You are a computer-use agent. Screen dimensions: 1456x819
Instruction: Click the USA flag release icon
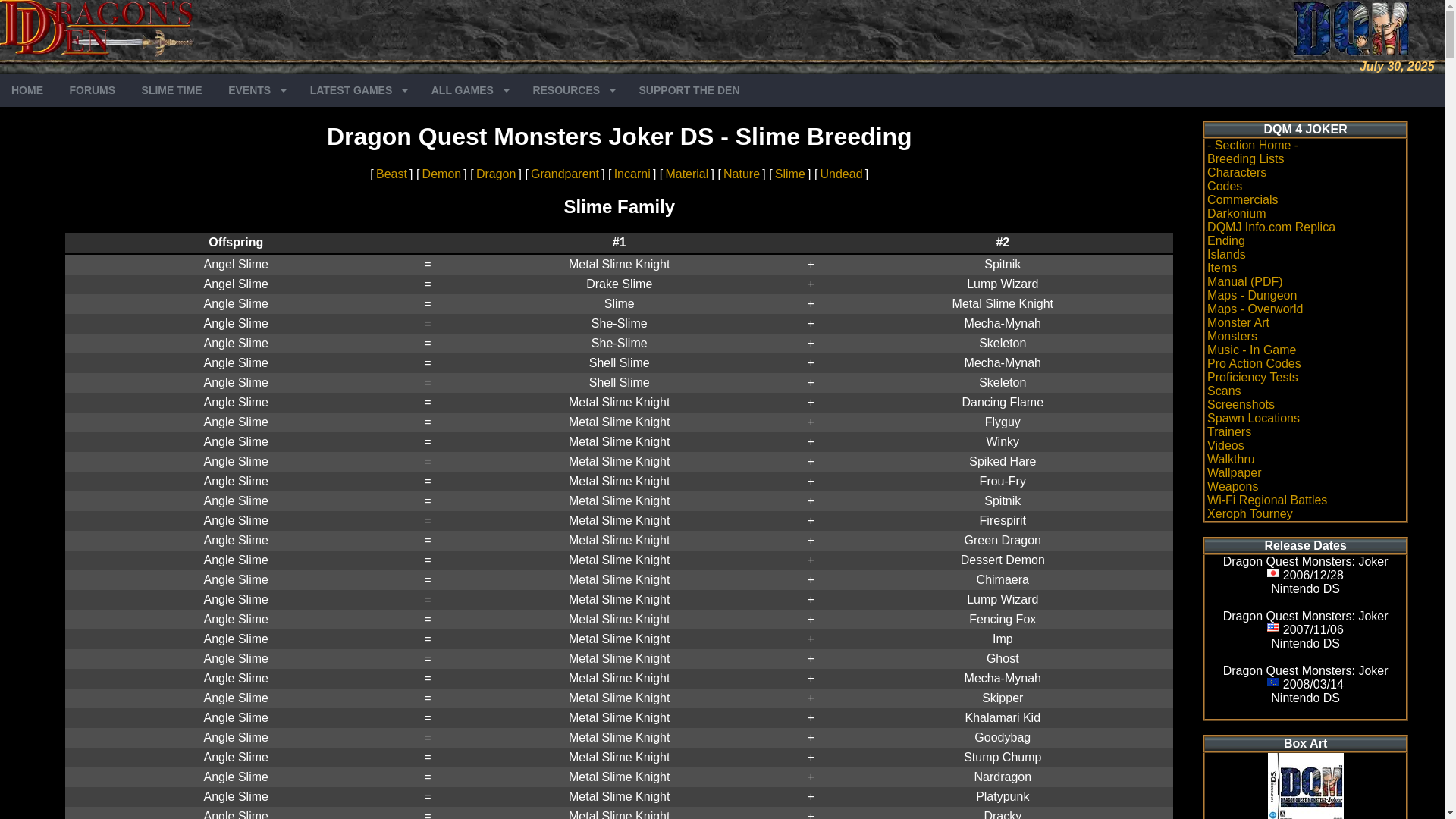[1273, 628]
